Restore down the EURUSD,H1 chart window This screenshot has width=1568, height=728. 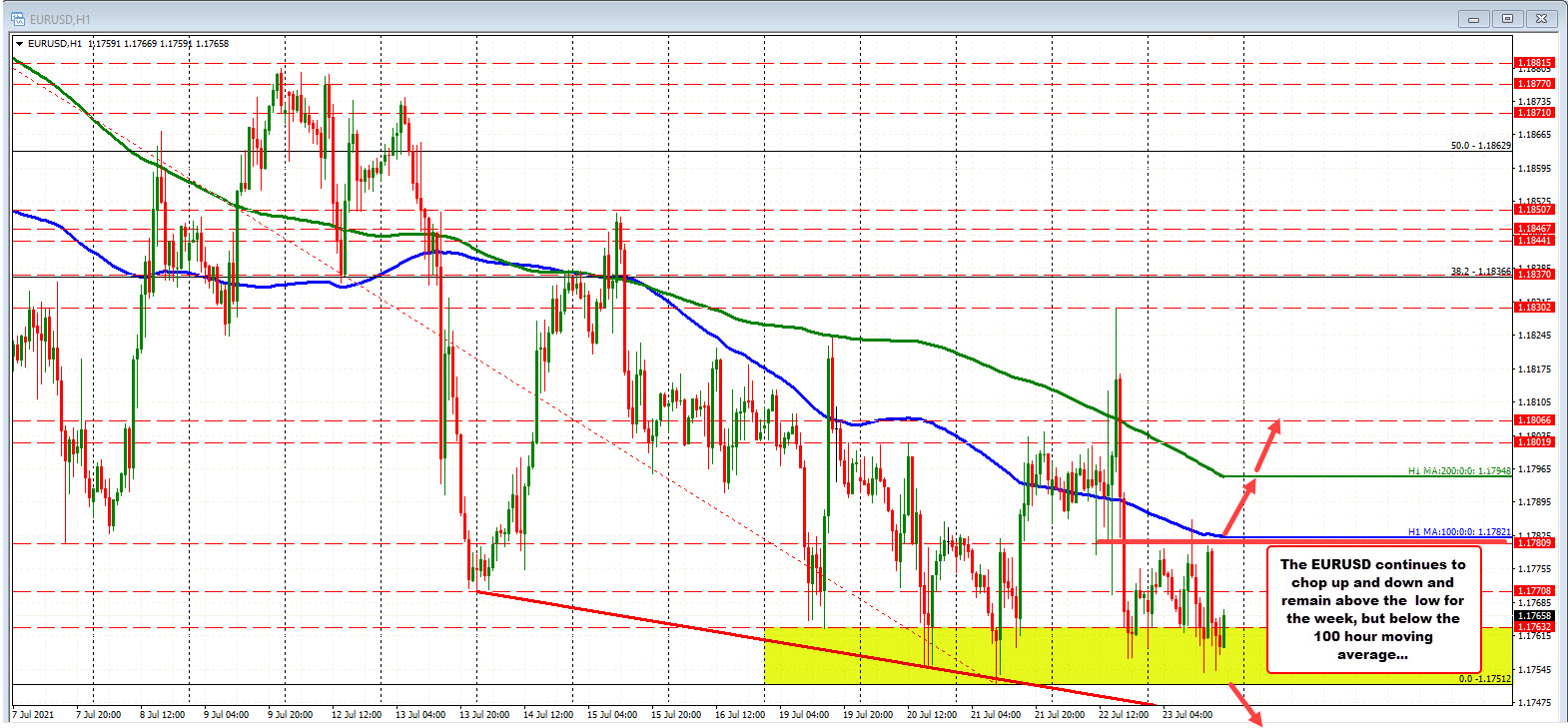1507,18
